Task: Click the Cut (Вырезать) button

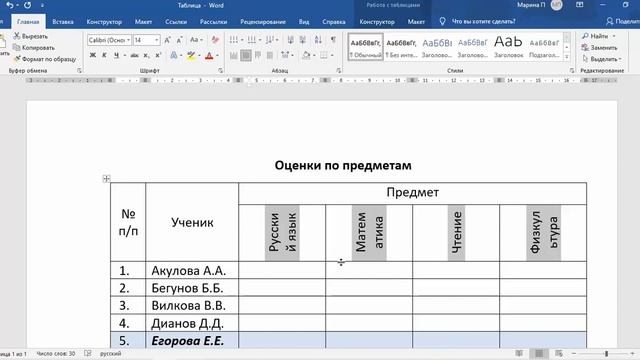Action: (x=31, y=36)
